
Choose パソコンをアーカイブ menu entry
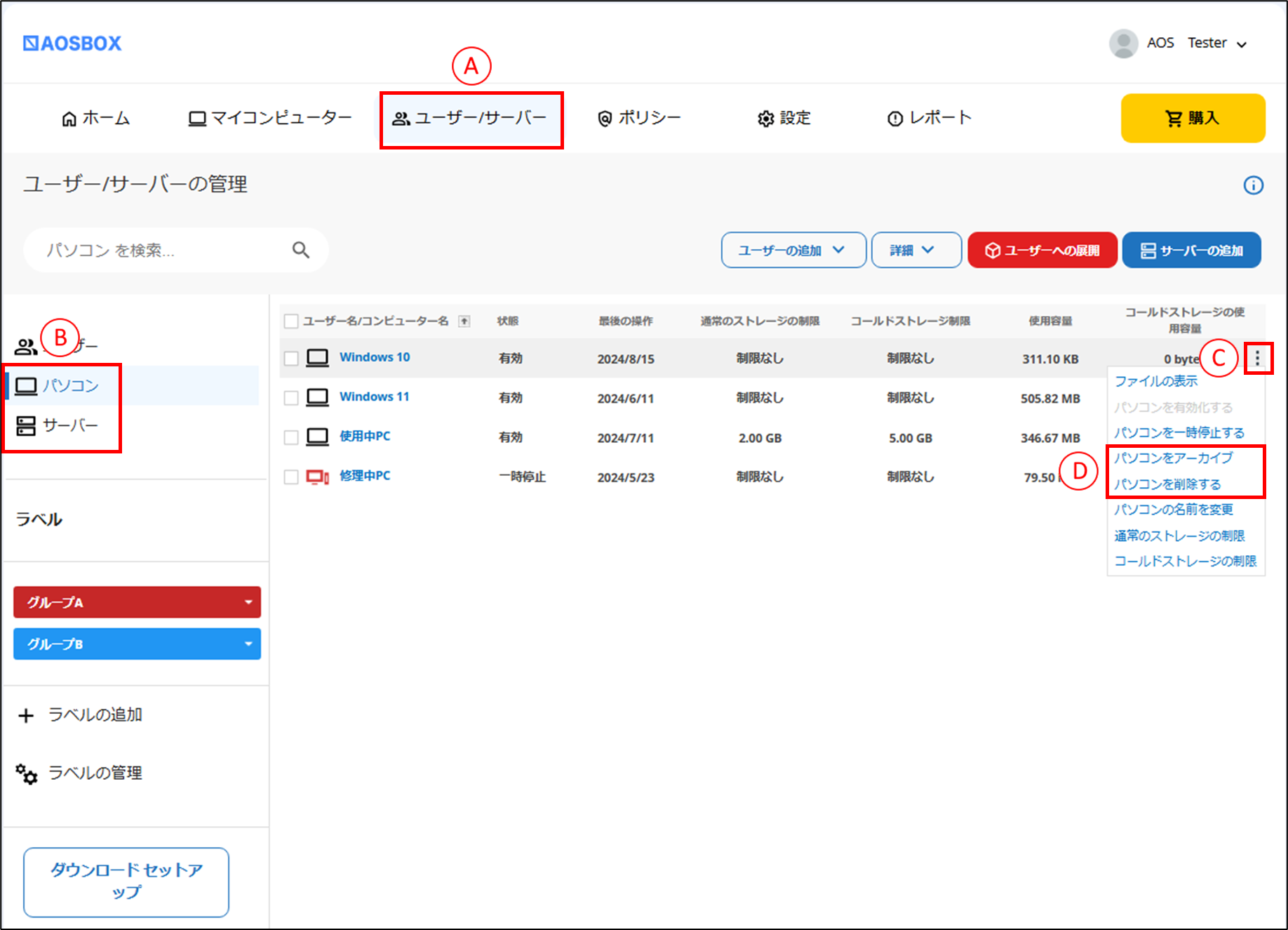[x=1174, y=458]
